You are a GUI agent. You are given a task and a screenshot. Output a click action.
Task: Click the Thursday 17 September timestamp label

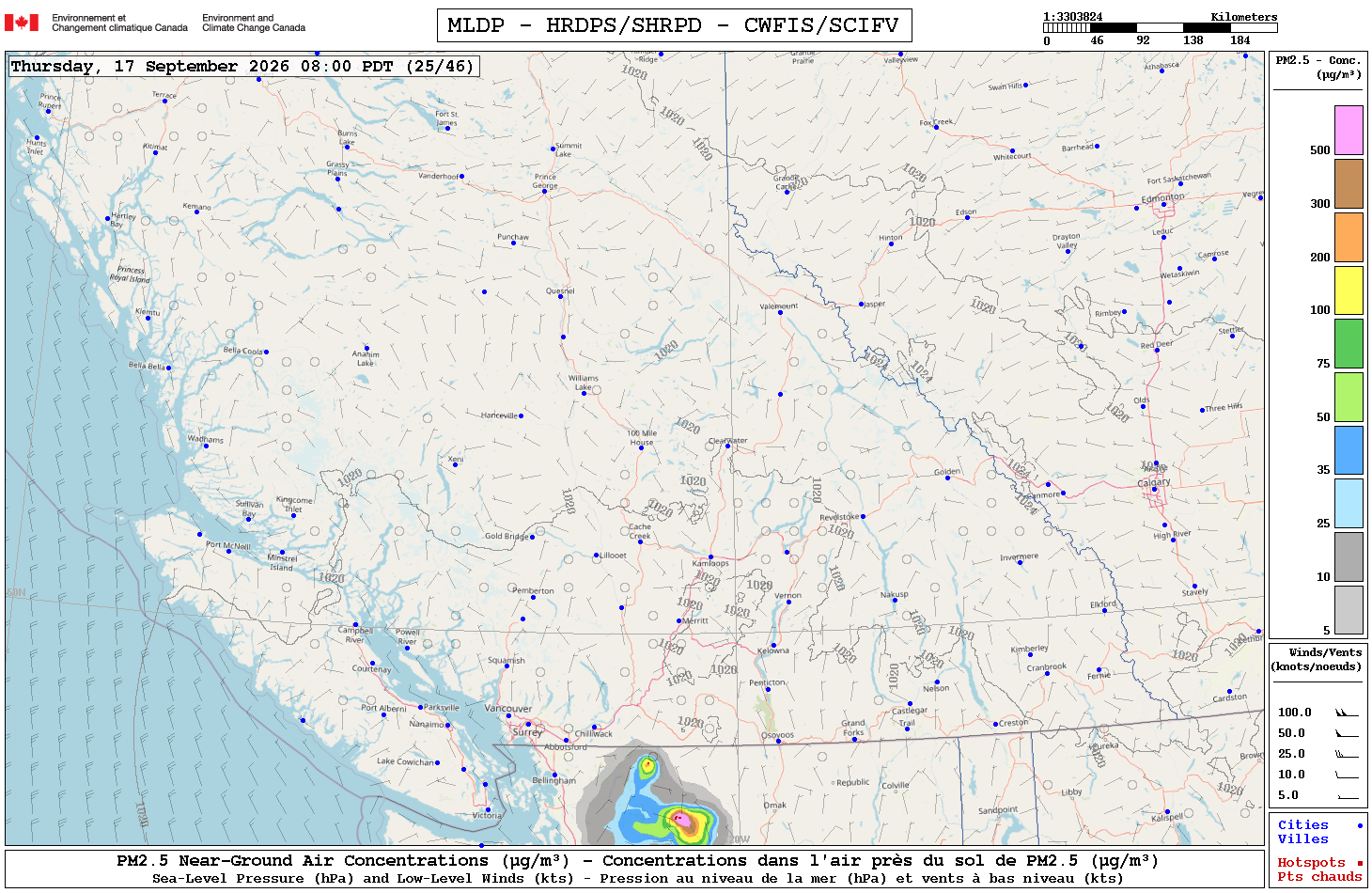[242, 66]
